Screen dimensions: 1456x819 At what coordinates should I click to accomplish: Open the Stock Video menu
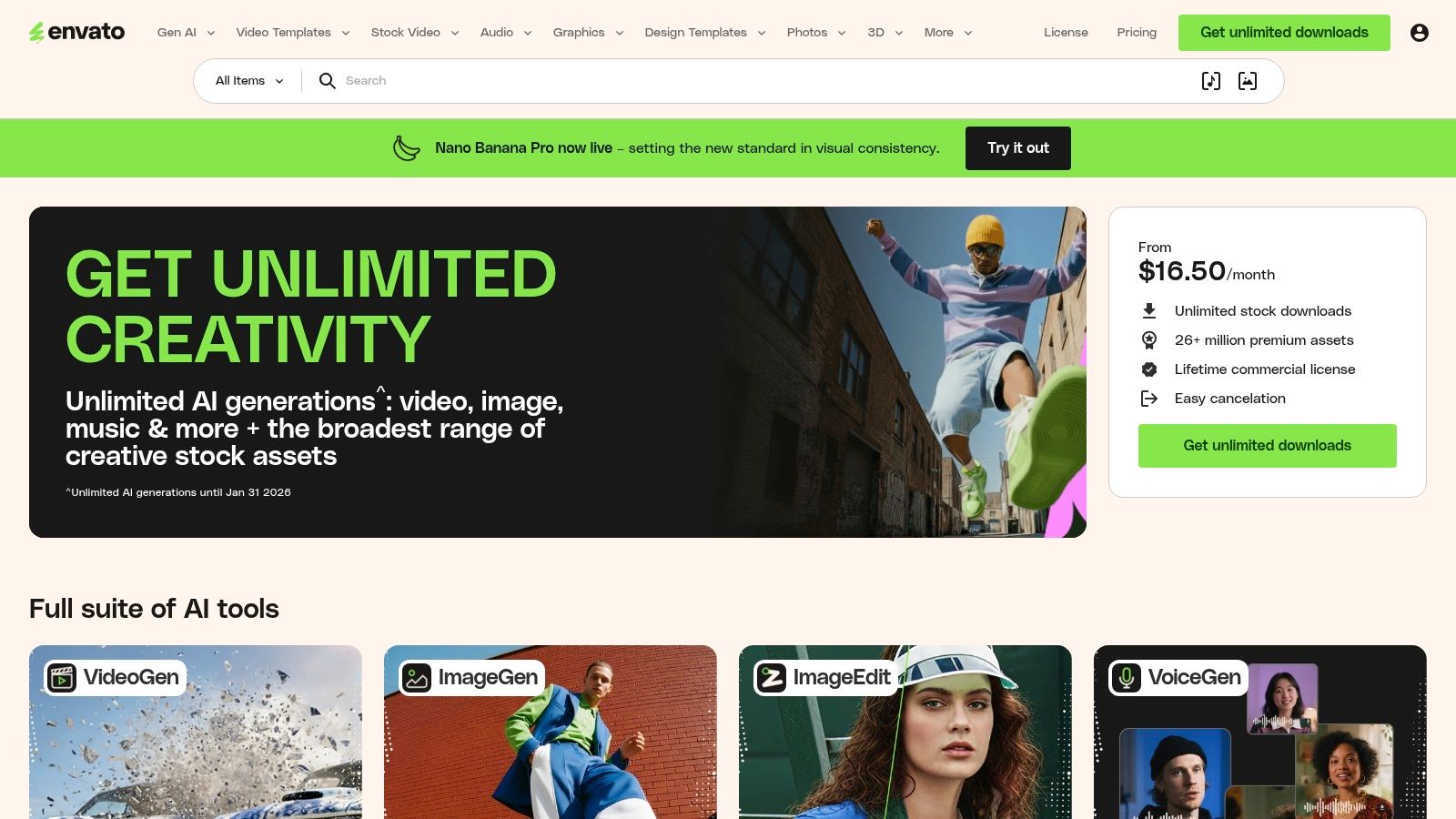click(407, 32)
